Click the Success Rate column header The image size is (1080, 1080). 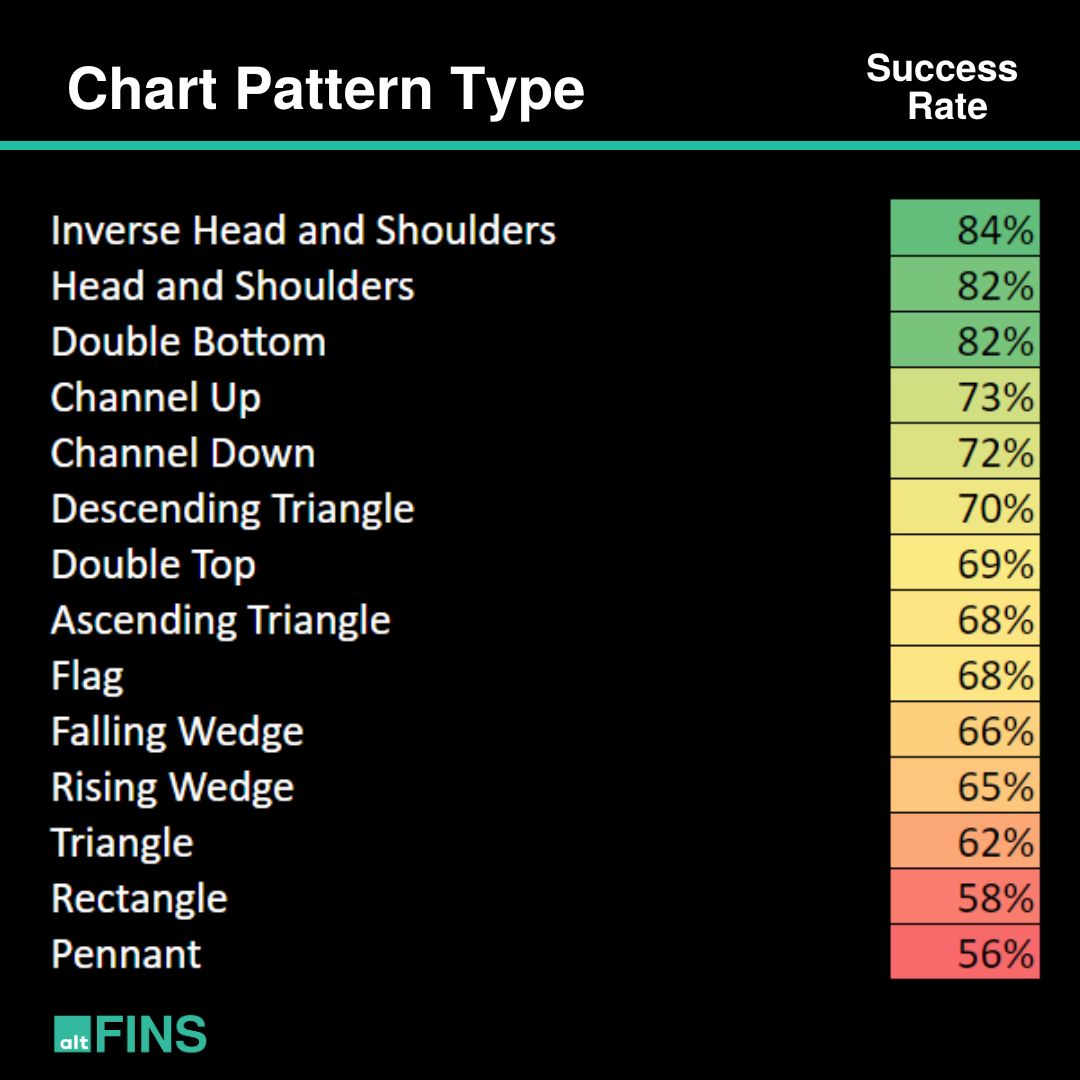pyautogui.click(x=941, y=87)
